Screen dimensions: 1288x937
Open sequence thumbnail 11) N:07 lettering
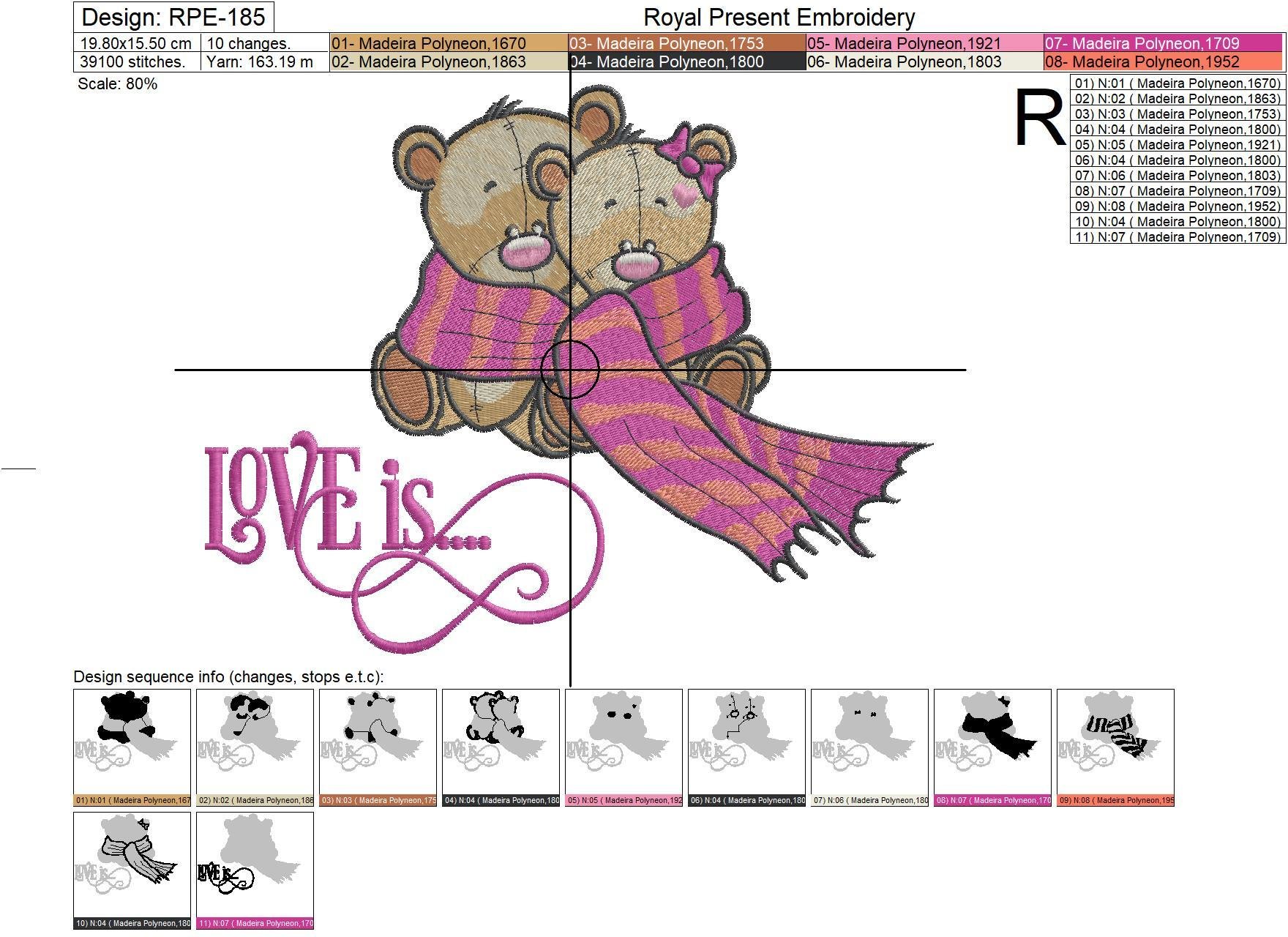(x=255, y=870)
